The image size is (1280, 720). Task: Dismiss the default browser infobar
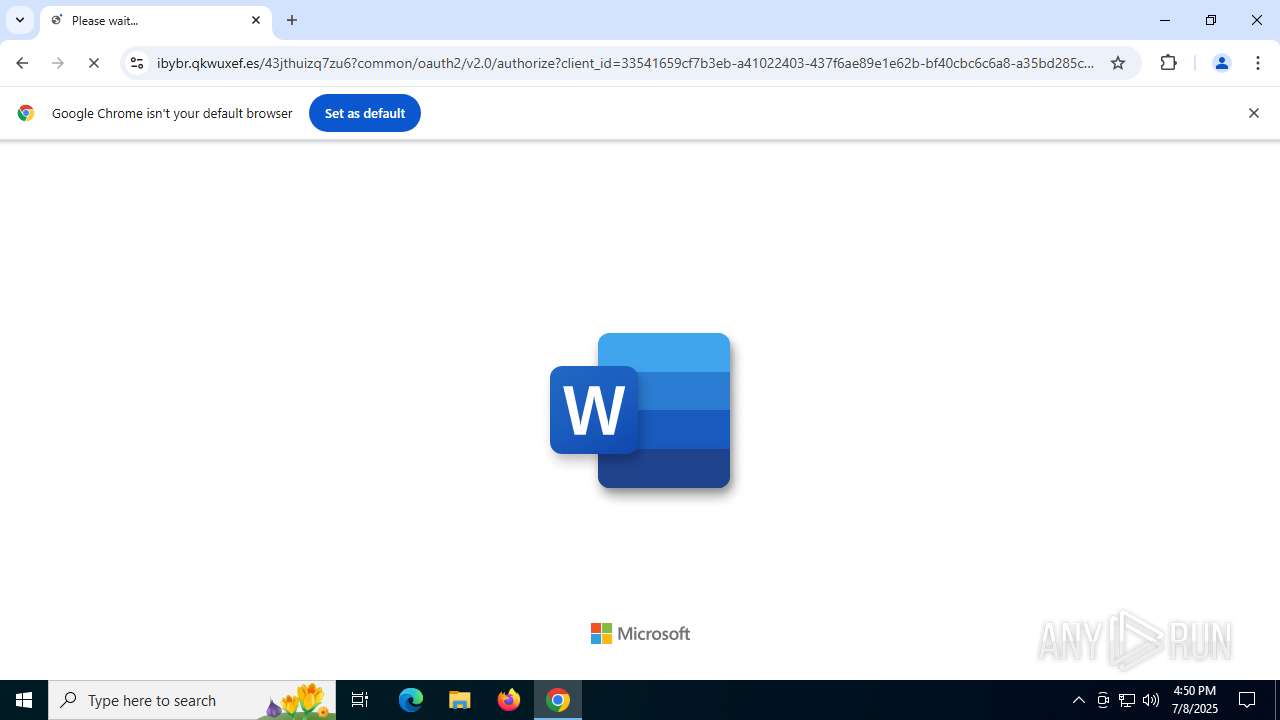click(x=1253, y=113)
